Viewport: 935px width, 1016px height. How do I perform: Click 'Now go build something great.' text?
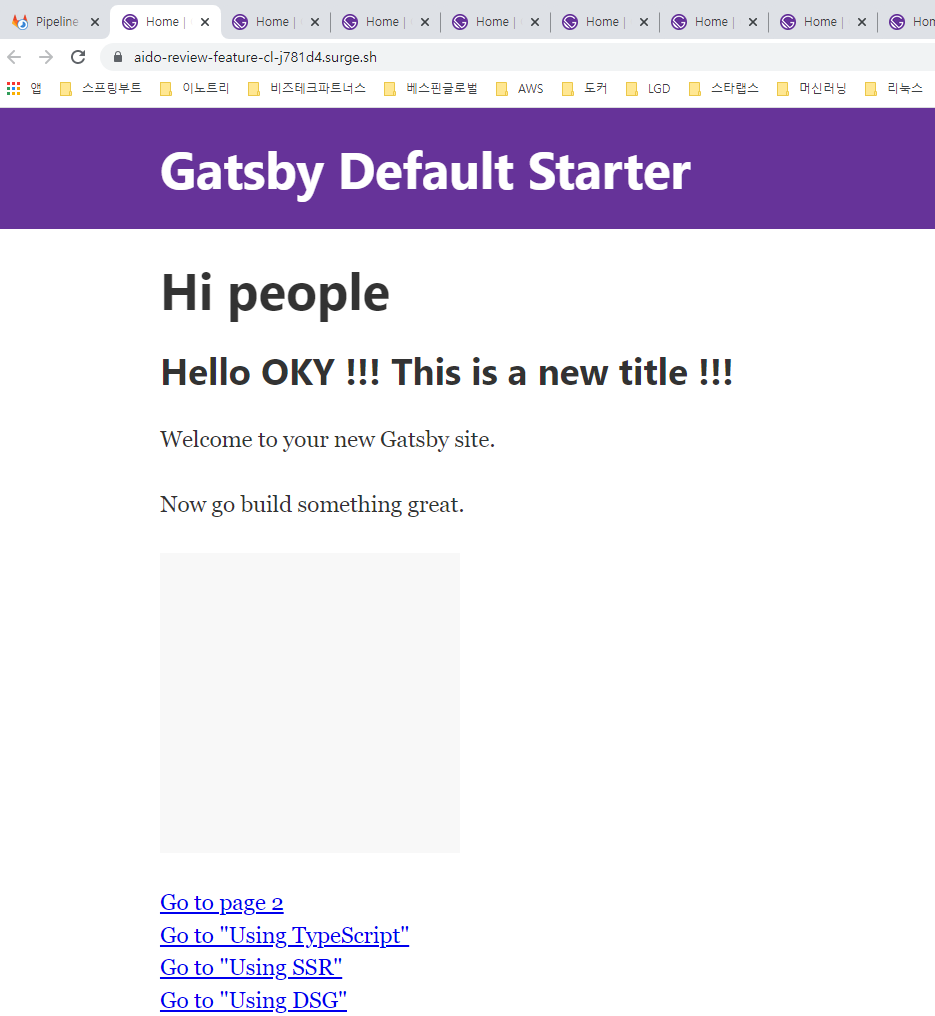312,504
